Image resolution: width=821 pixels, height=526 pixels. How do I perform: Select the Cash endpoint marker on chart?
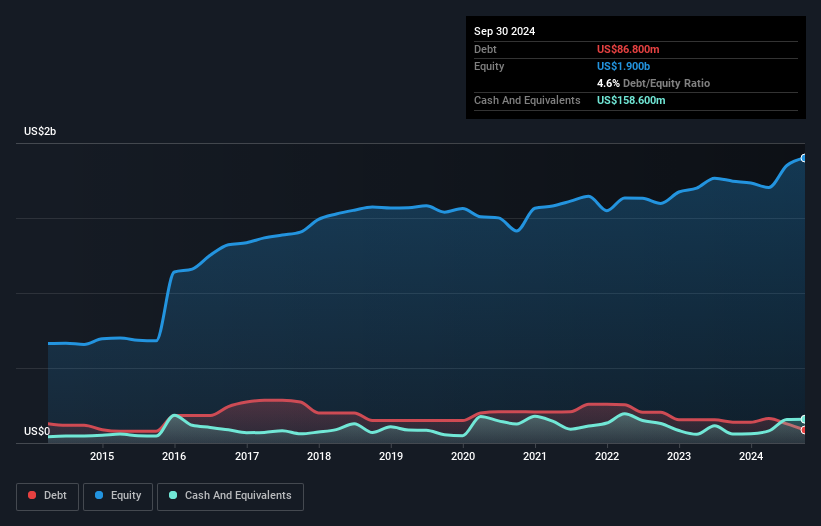tap(804, 419)
